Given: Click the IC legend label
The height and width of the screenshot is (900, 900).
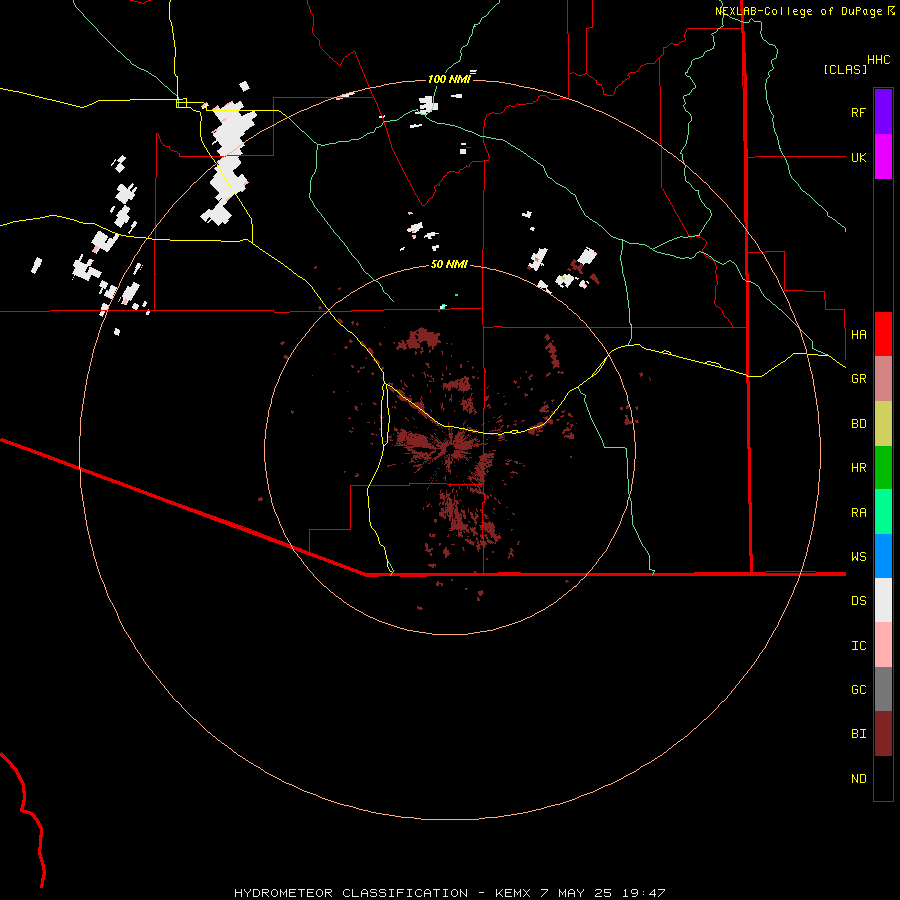Looking at the screenshot, I should pos(859,646).
